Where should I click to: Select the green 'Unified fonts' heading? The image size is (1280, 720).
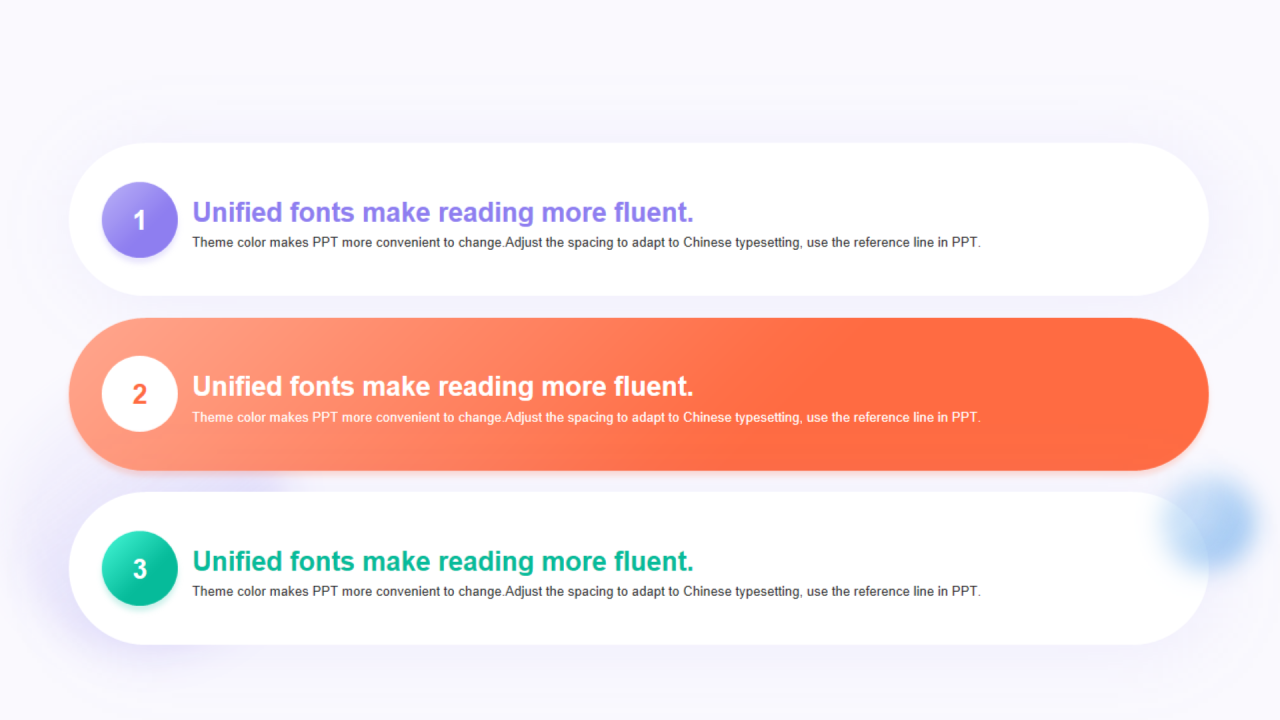tap(442, 561)
